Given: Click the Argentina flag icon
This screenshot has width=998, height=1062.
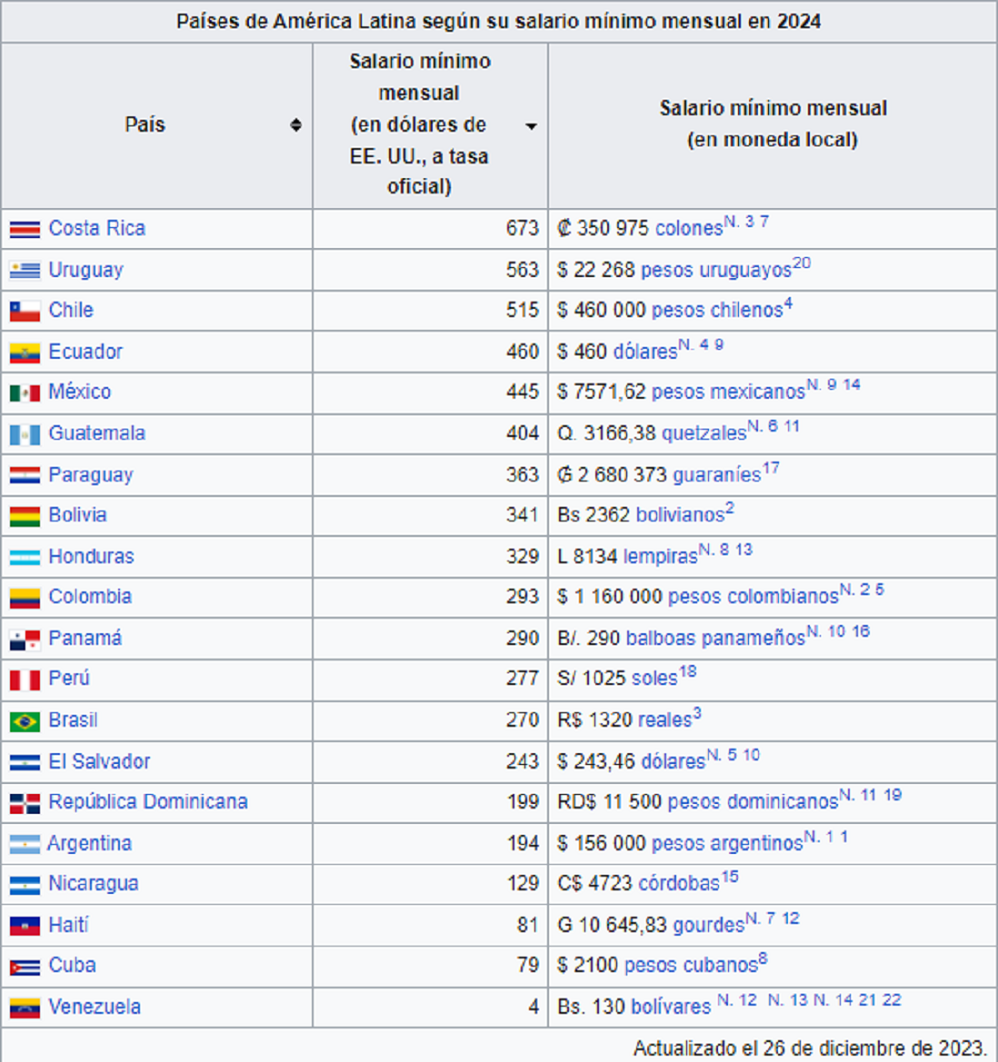Looking at the screenshot, I should (25, 845).
